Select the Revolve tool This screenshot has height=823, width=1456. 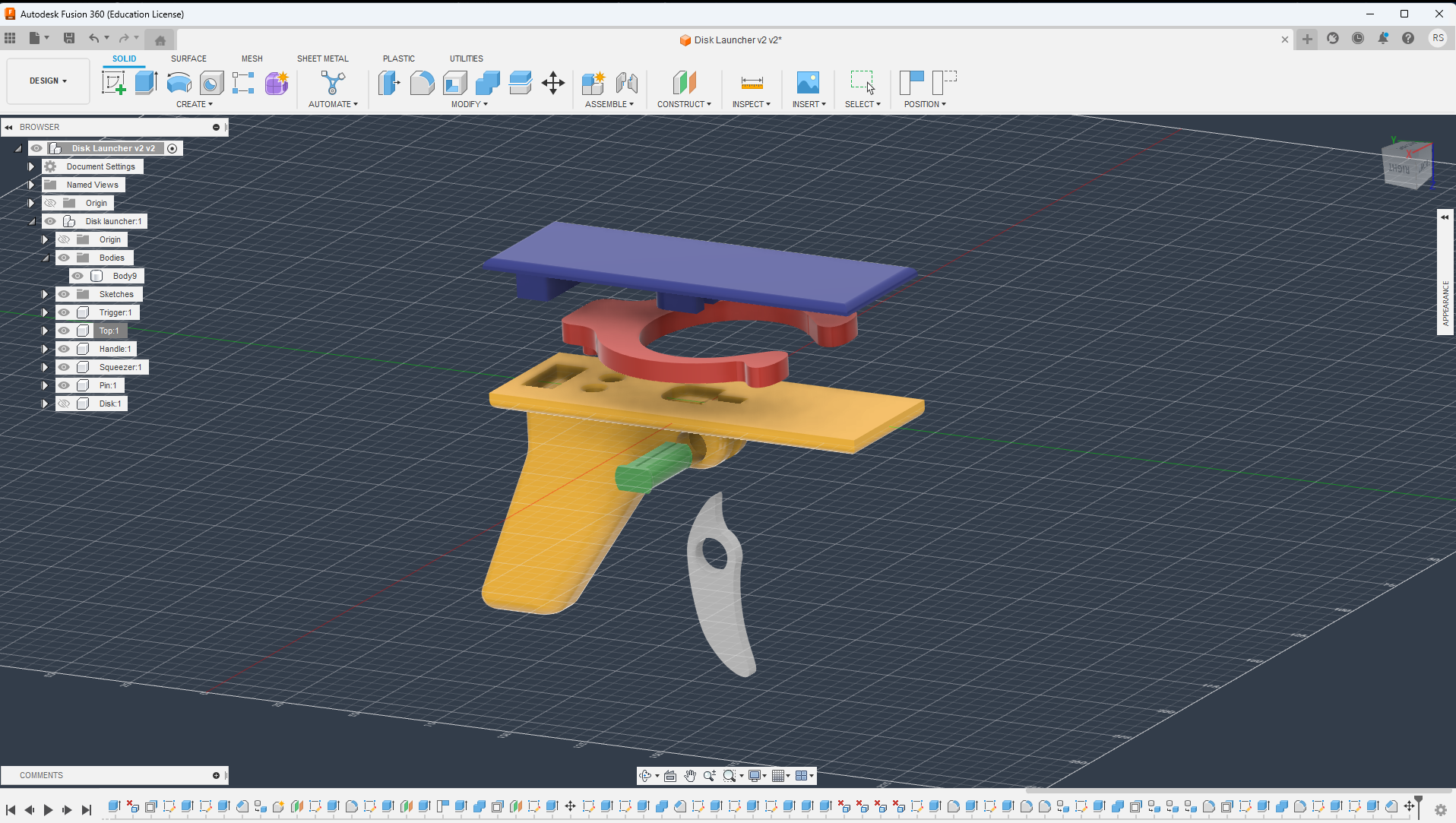pos(179,83)
